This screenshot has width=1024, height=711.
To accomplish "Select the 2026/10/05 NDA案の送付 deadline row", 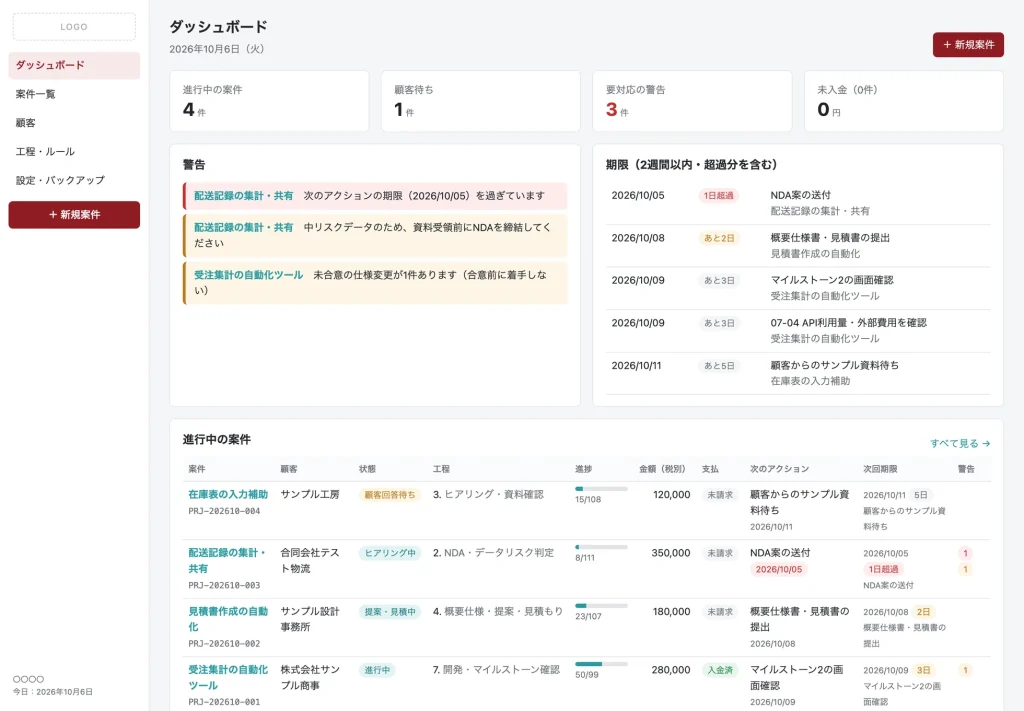I will pyautogui.click(x=798, y=203).
